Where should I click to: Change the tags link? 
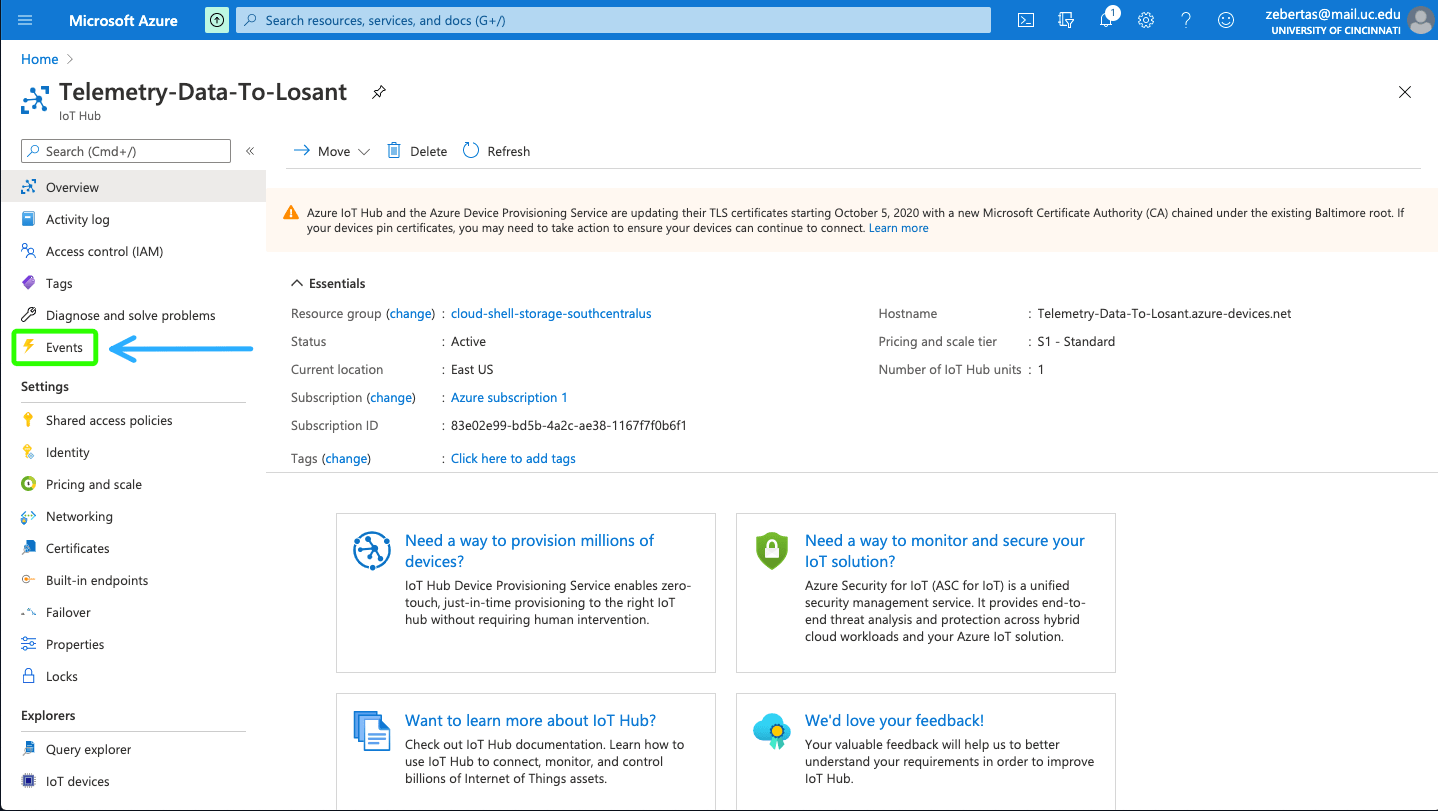pos(346,458)
